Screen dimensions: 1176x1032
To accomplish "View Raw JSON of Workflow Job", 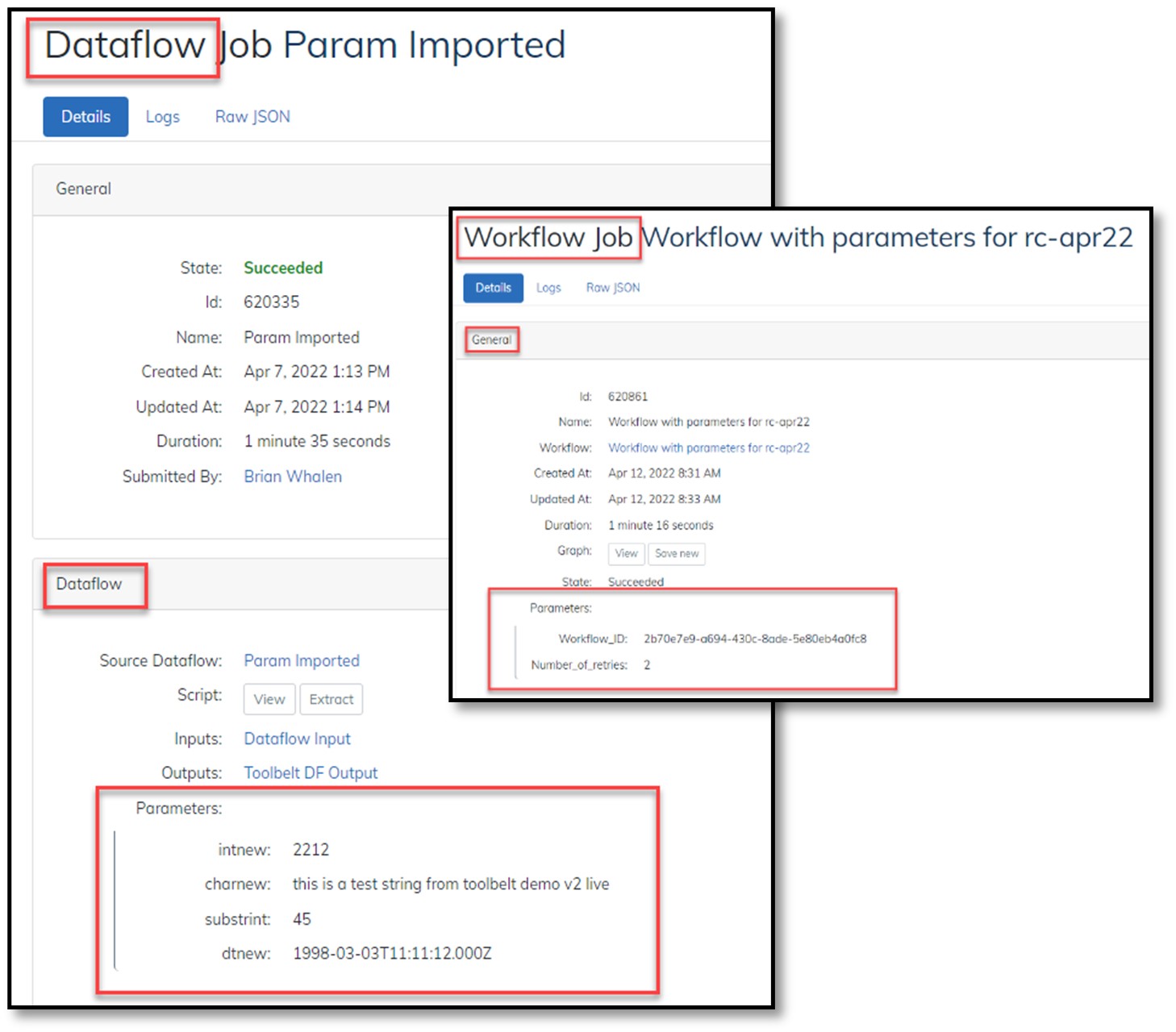I will click(x=612, y=287).
